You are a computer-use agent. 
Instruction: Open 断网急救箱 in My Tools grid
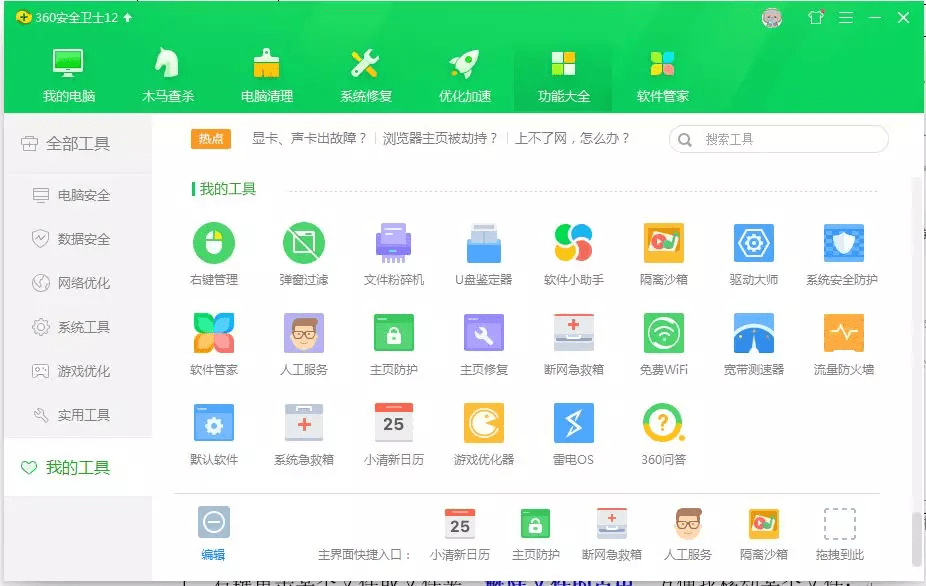point(573,344)
